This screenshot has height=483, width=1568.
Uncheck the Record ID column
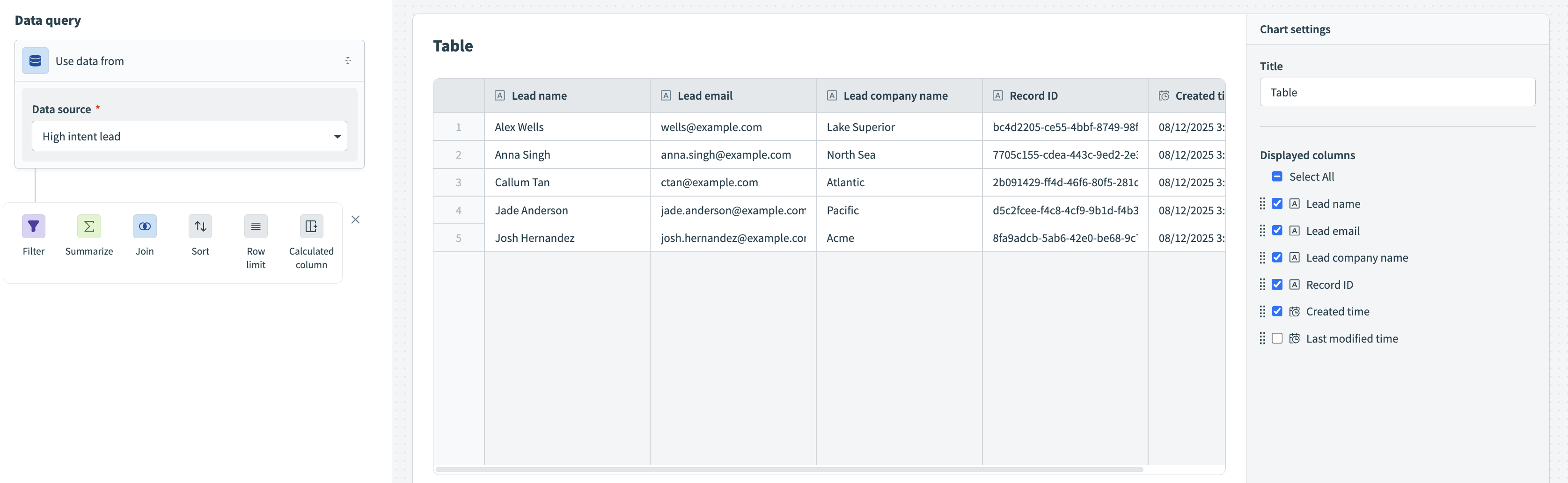(1277, 285)
